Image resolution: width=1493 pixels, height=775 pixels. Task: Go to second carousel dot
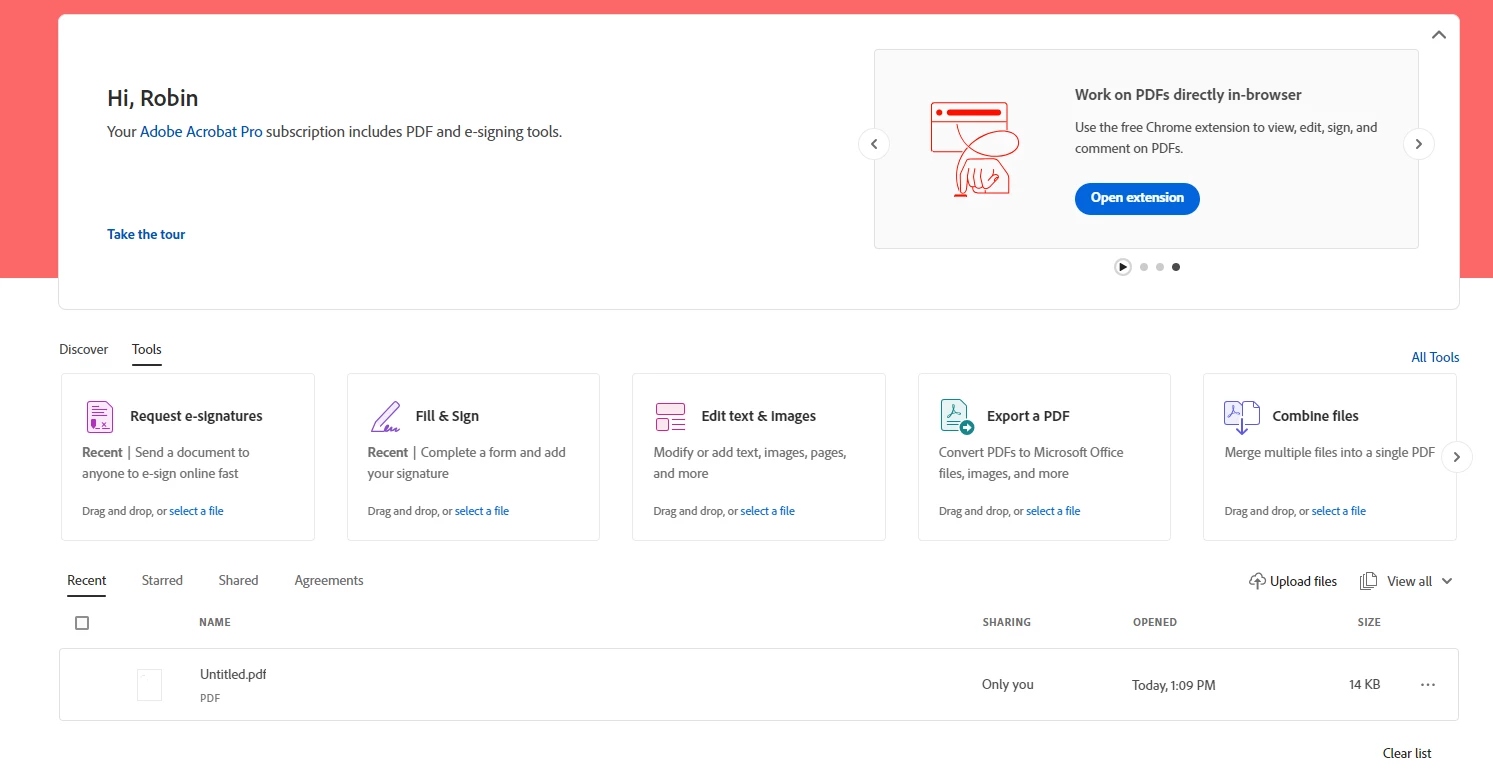pos(1160,267)
